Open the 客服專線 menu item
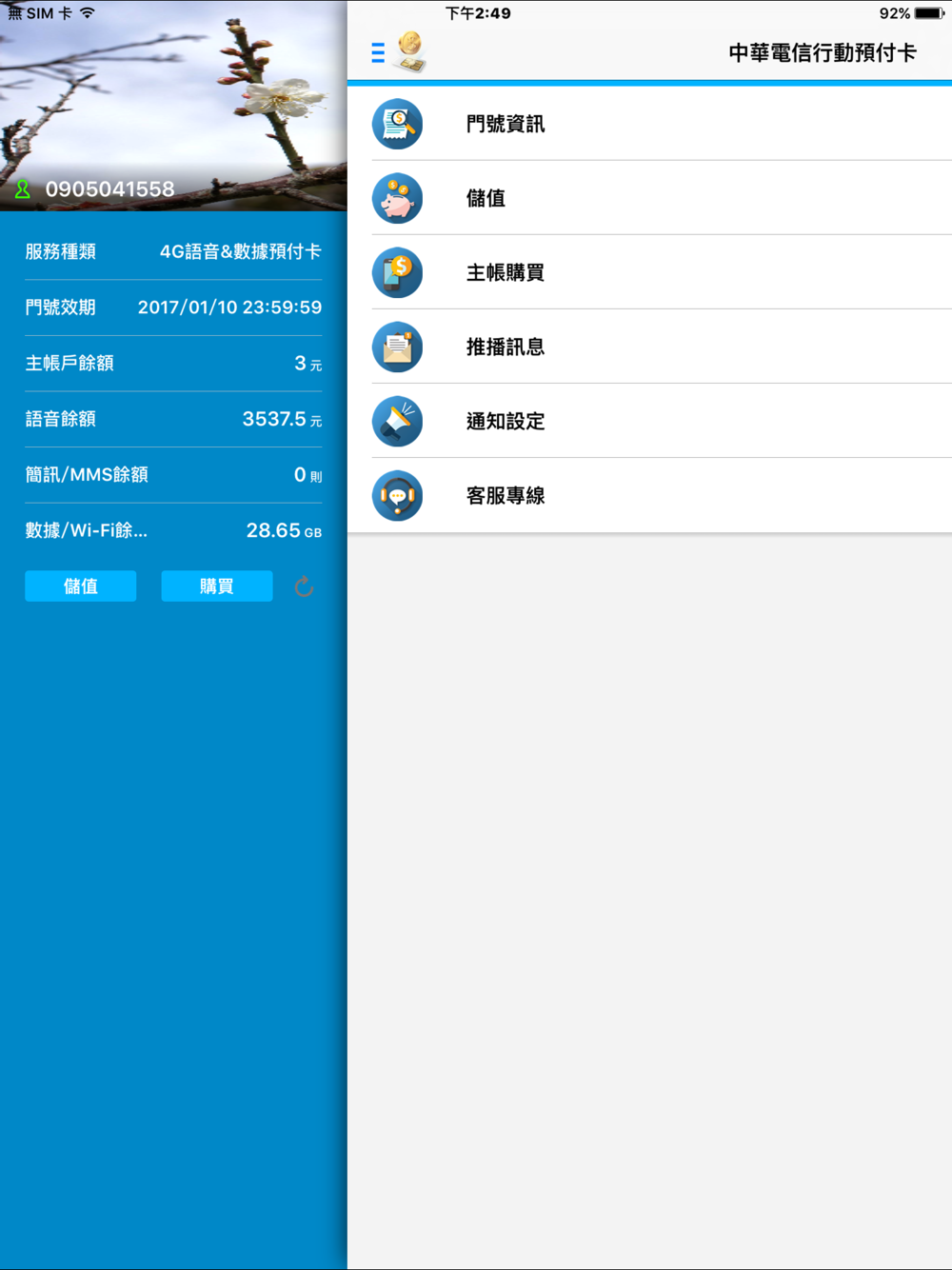Viewport: 952px width, 1270px height. pyautogui.click(x=649, y=495)
